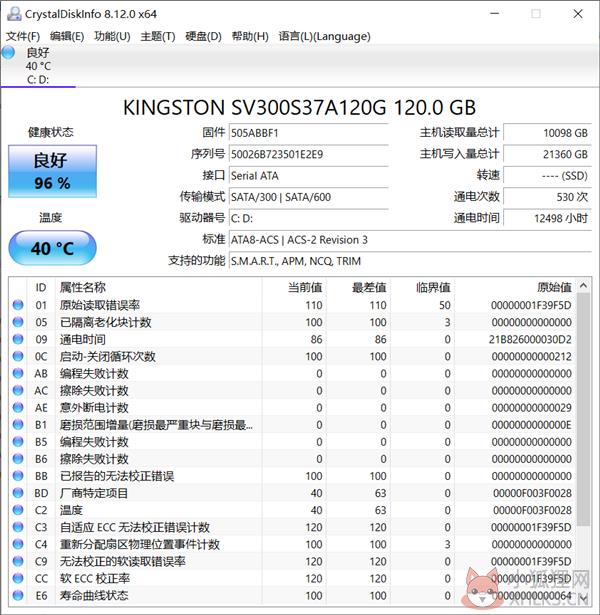The image size is (600, 615).
Task: Click status orb of row CC 软 ECC 校正率
Action: [x=18, y=578]
